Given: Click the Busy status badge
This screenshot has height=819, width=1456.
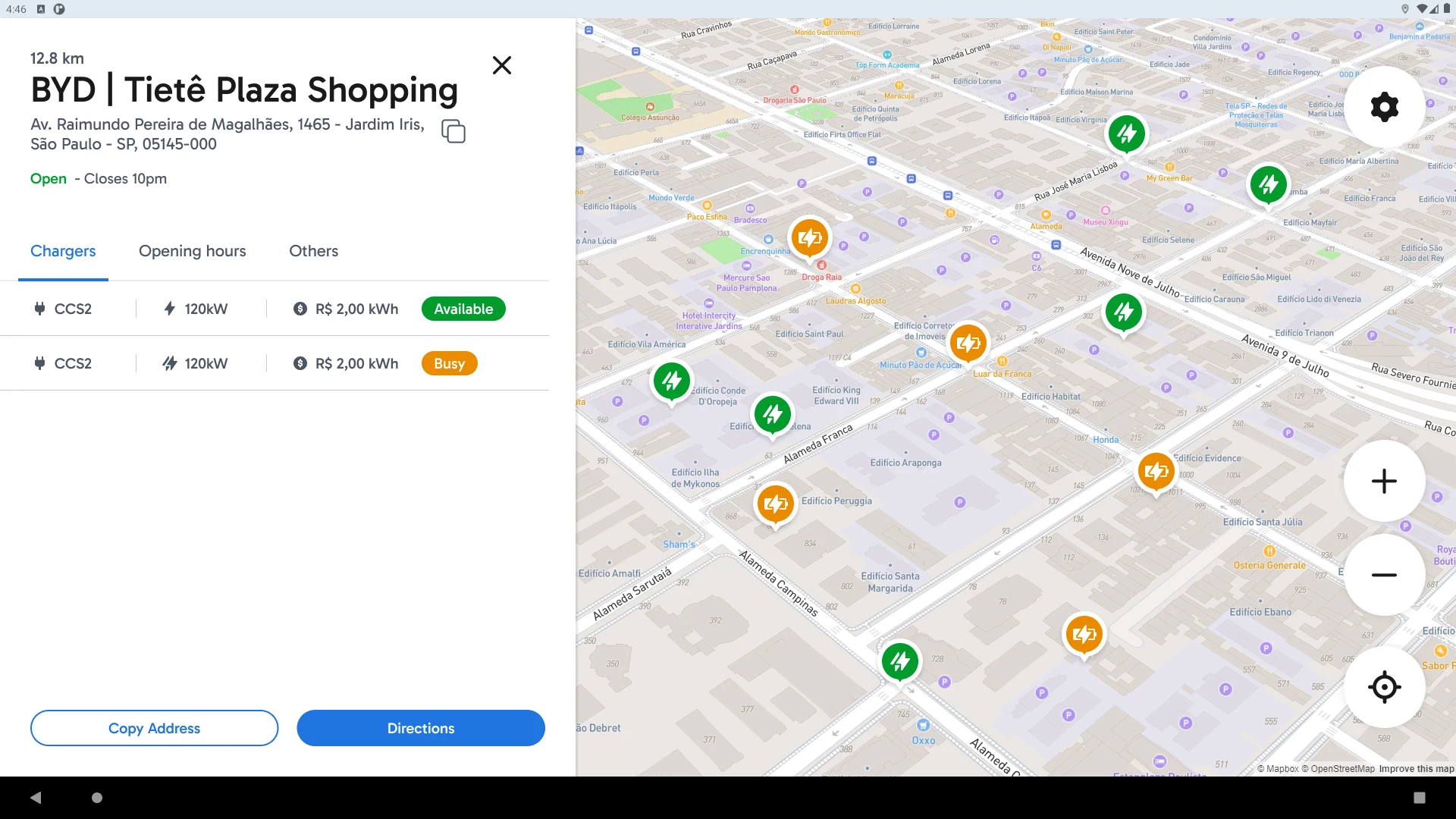Looking at the screenshot, I should click(449, 363).
